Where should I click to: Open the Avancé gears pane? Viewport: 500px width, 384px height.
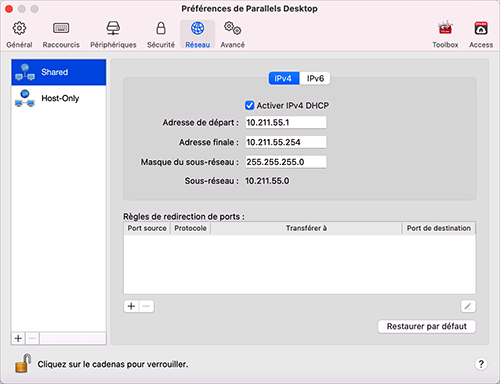click(233, 35)
